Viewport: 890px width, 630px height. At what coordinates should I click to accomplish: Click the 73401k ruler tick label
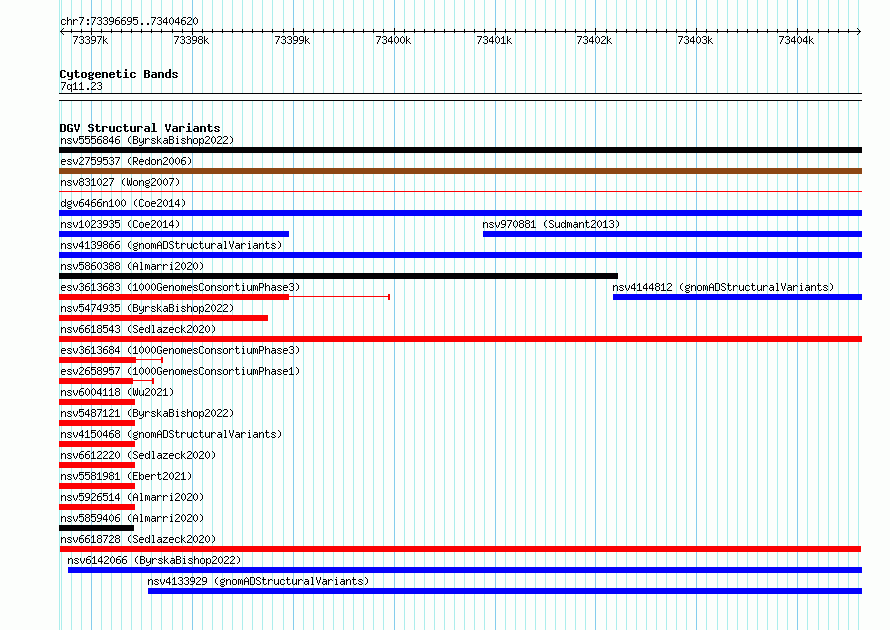(x=494, y=41)
